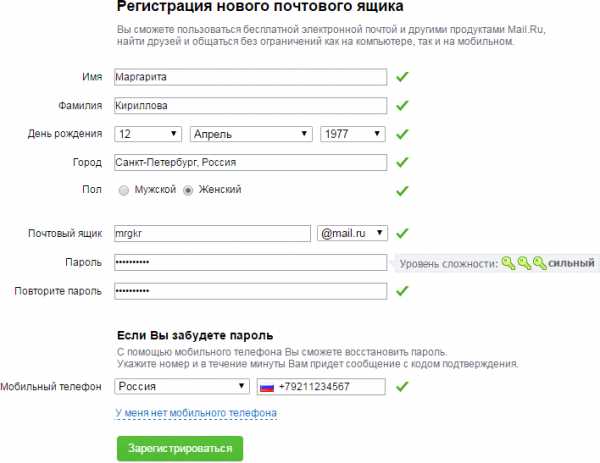Click the Почтовый ящик field containing mrgkr
This screenshot has width=600, height=463.
(212, 233)
